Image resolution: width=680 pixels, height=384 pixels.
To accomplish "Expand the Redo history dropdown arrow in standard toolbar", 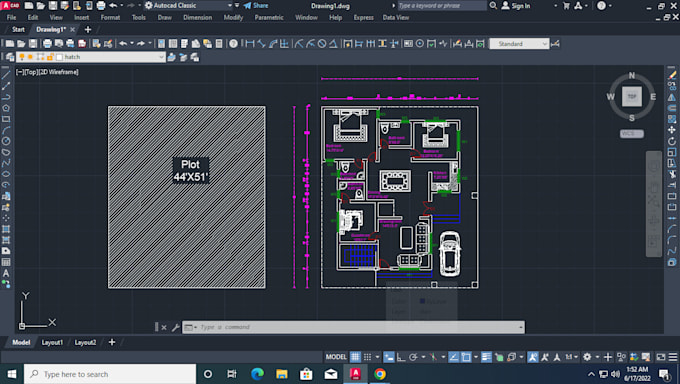I will click(x=150, y=43).
